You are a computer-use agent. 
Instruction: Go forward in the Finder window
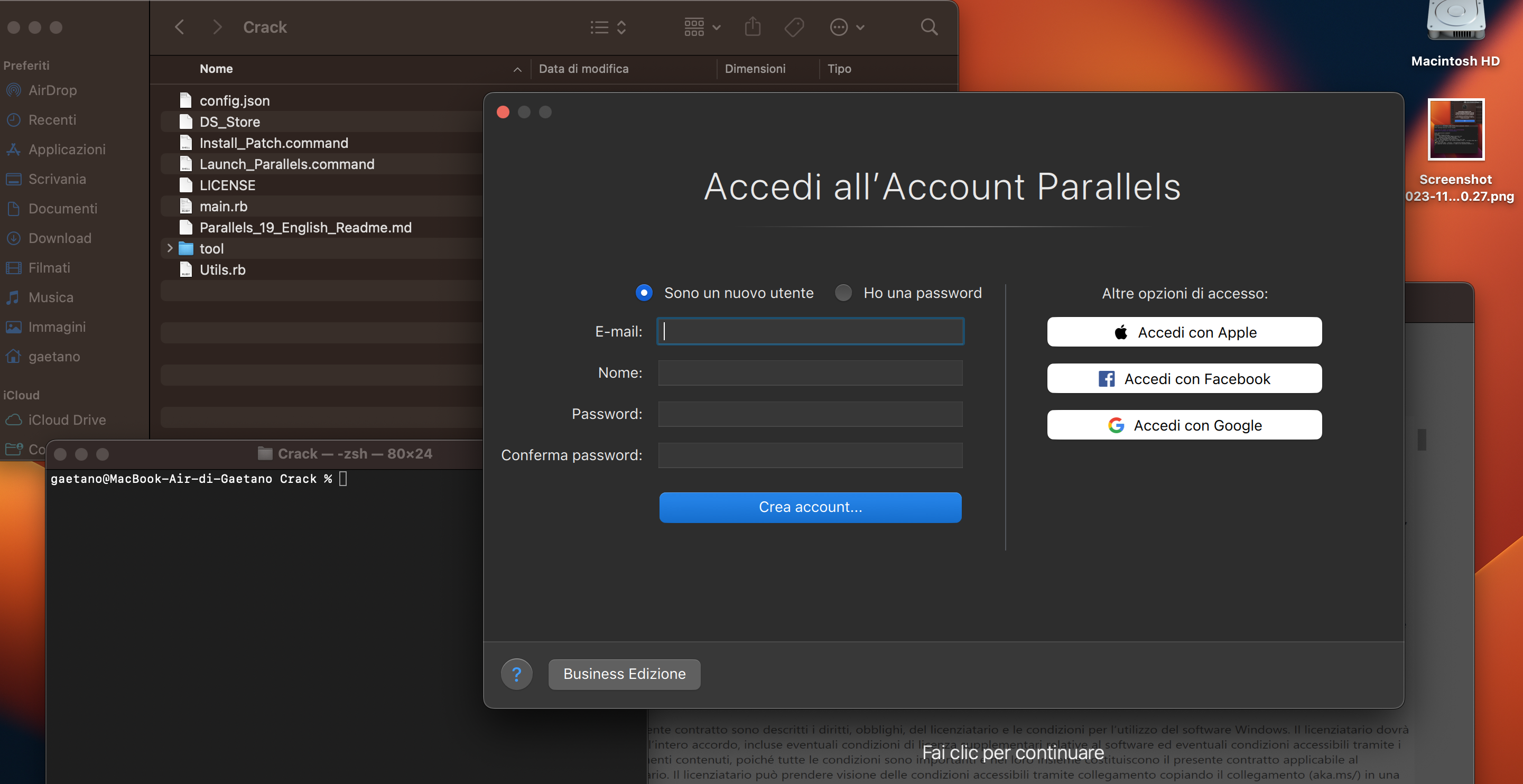coord(217,27)
